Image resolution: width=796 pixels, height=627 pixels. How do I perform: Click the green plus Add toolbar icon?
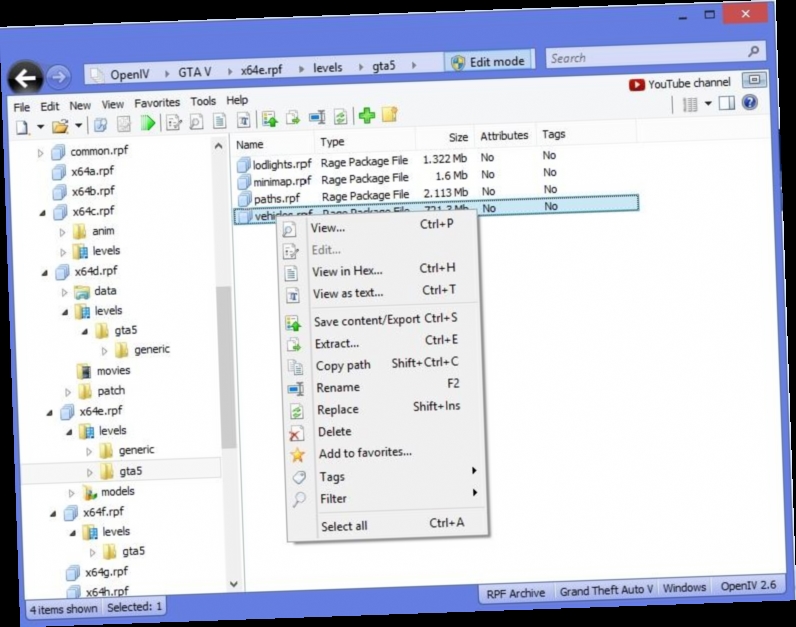(x=367, y=116)
